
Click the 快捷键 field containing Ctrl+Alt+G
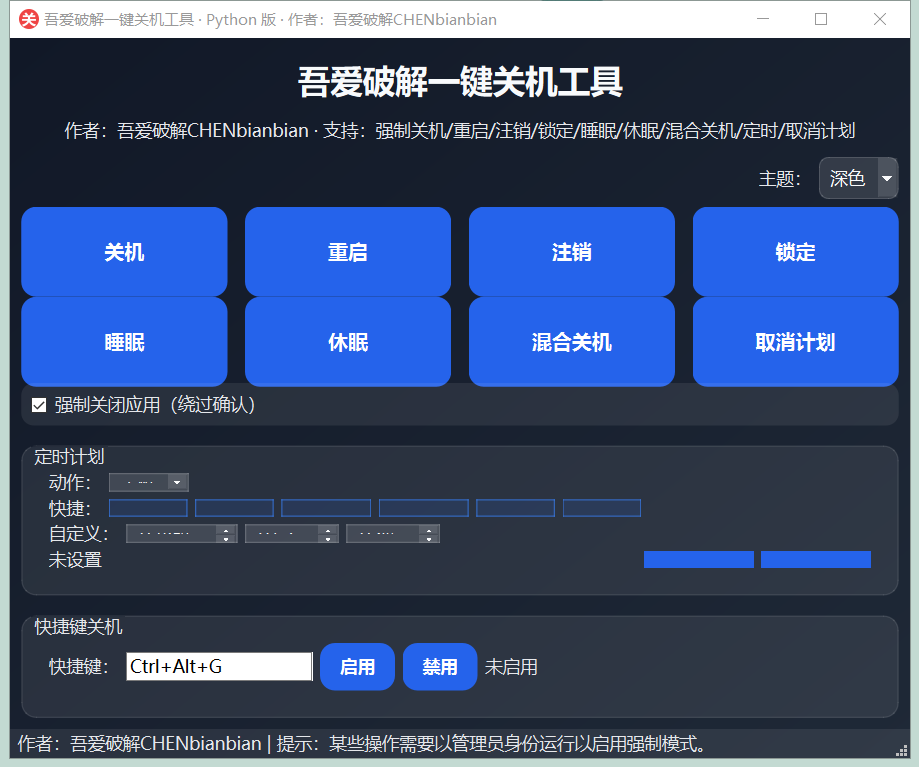point(219,666)
